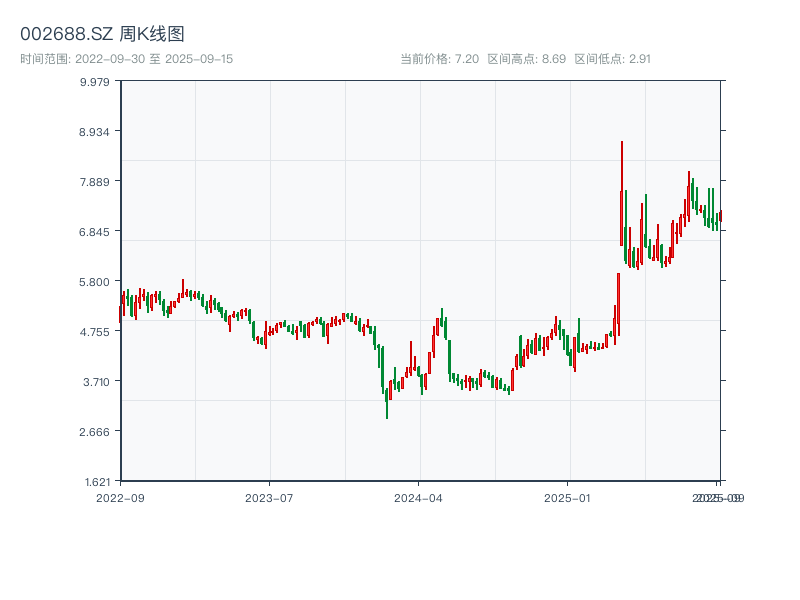Click the tallest red candle's peak wick
This screenshot has height=600, width=800.
point(622,144)
